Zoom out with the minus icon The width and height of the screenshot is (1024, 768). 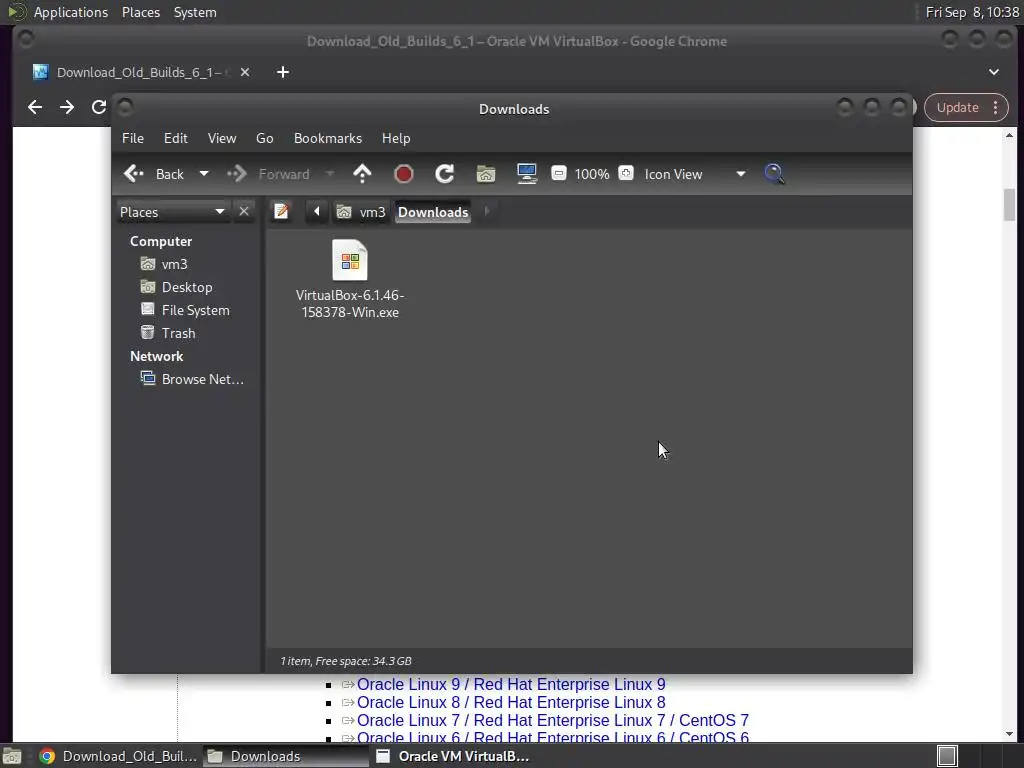(x=559, y=173)
